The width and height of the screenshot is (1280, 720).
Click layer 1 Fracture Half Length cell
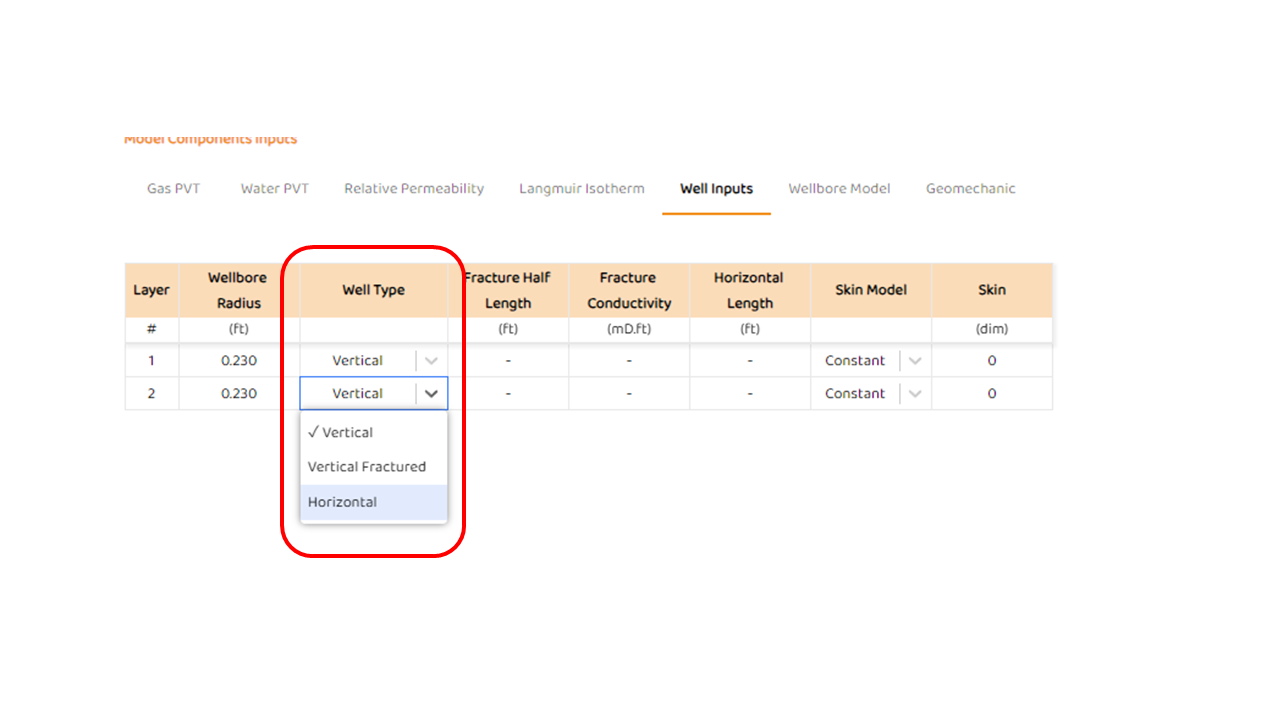pyautogui.click(x=508, y=361)
